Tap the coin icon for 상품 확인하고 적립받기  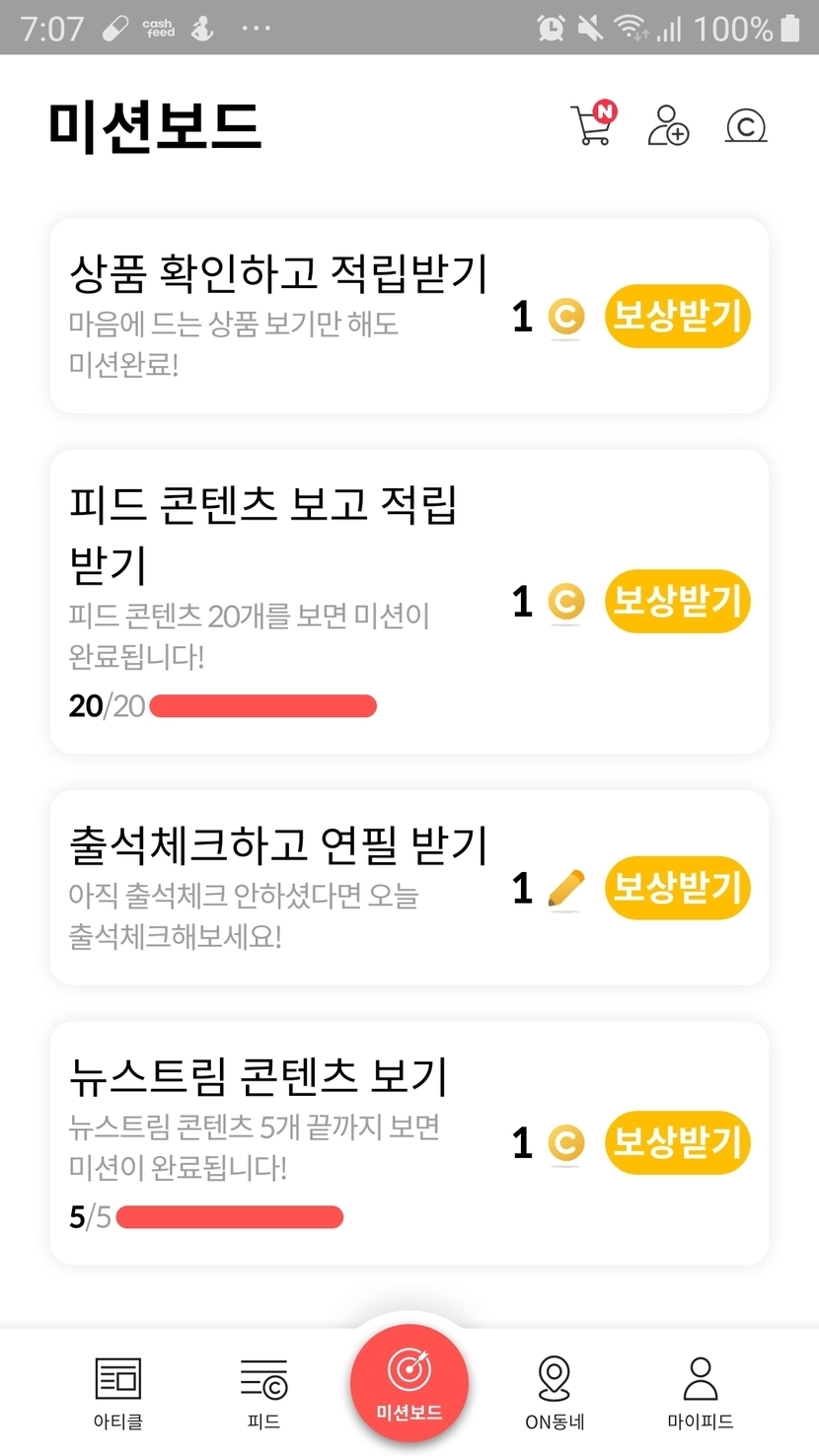coord(565,318)
